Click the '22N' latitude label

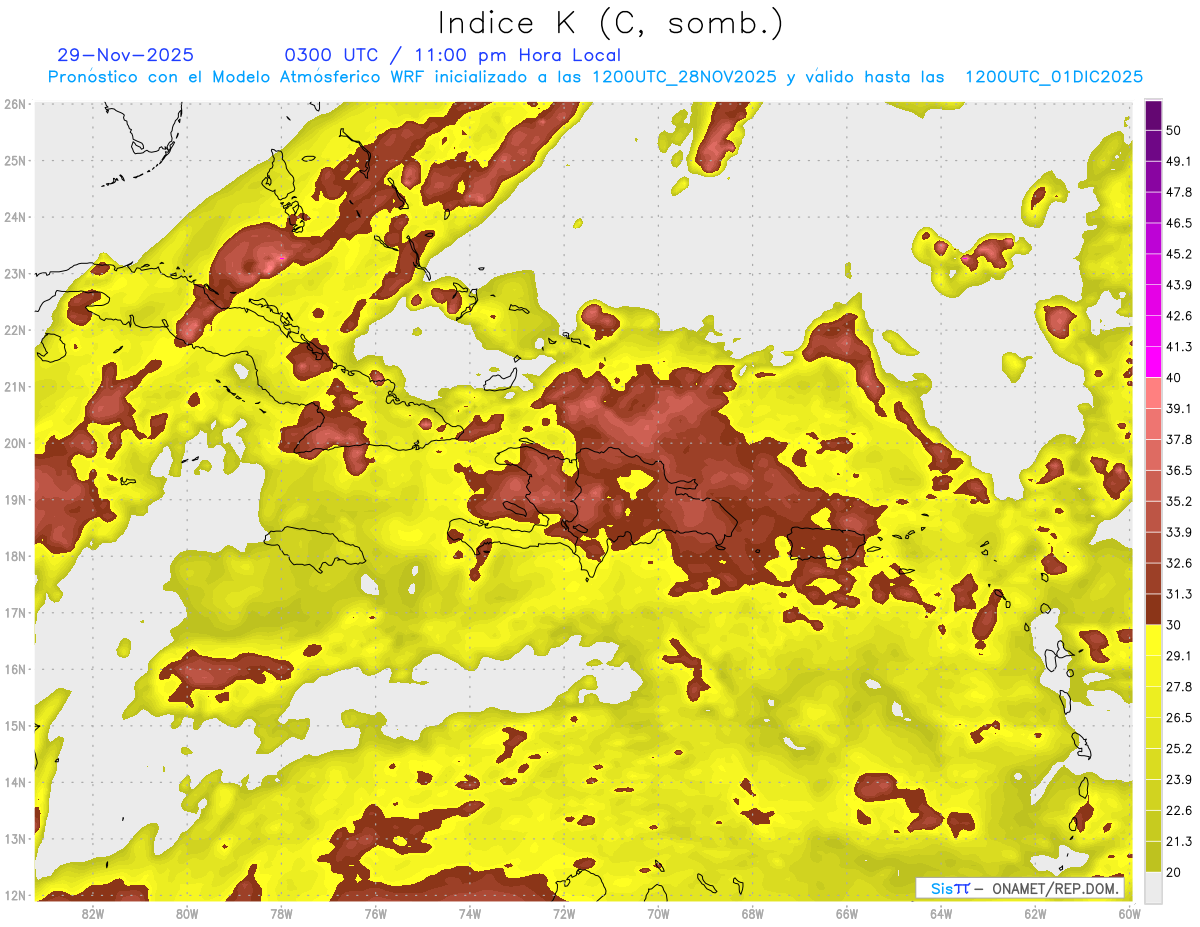click(x=15, y=330)
